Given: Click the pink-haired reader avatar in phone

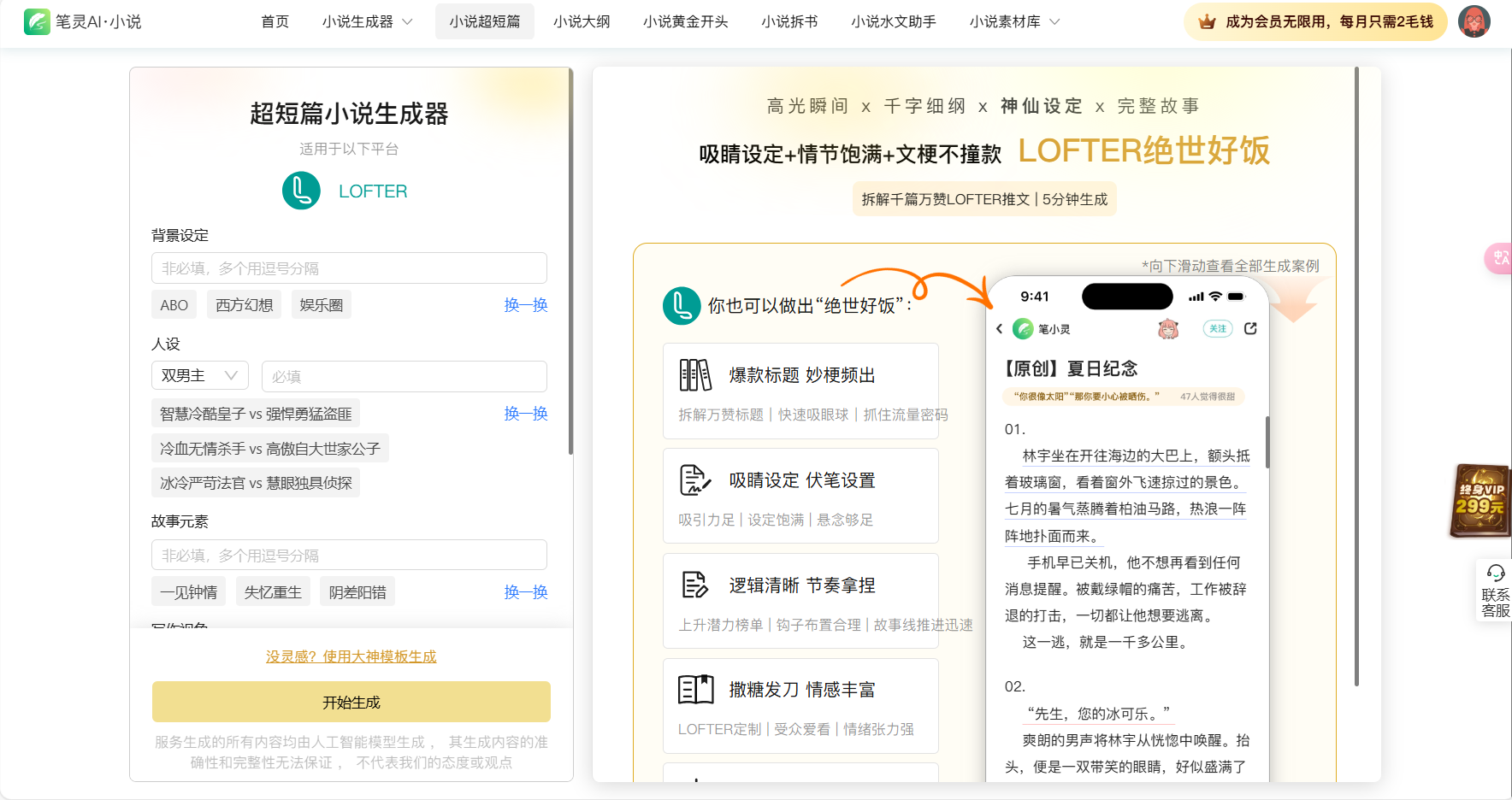Looking at the screenshot, I should [1168, 328].
